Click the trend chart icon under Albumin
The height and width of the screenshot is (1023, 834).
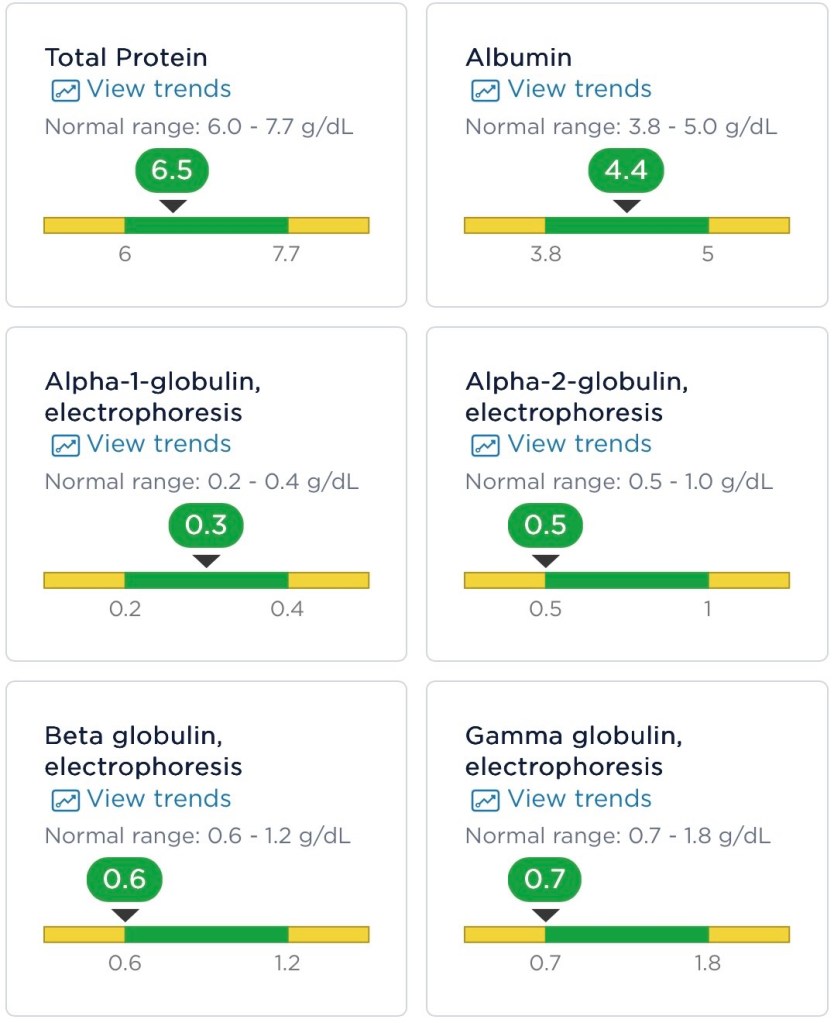point(485,90)
